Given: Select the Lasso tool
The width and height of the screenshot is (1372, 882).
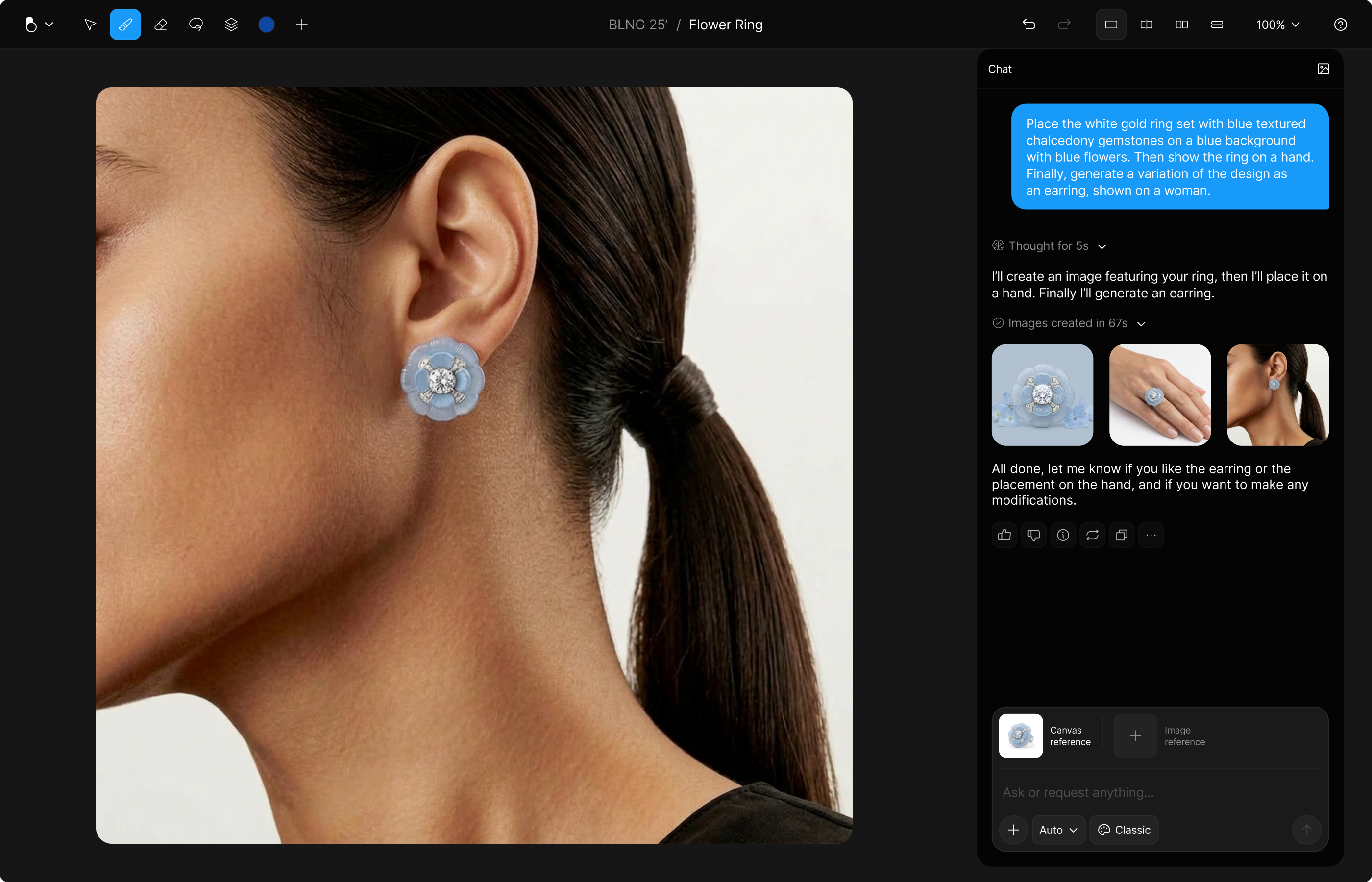Looking at the screenshot, I should tap(196, 24).
